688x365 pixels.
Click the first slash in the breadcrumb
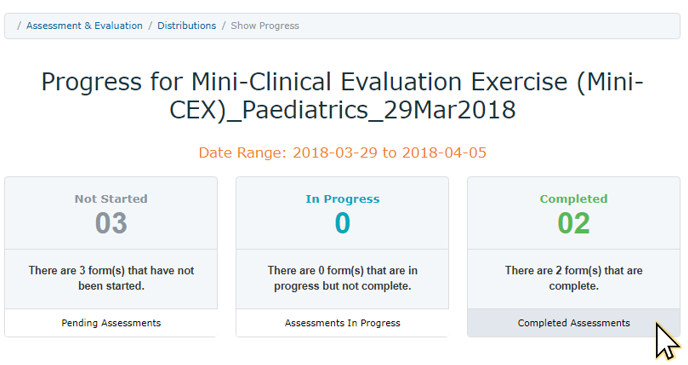click(19, 26)
